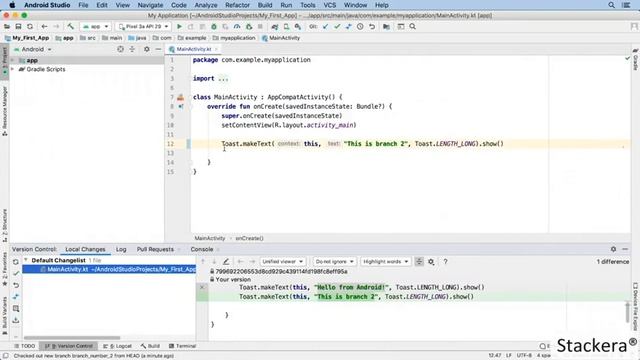Show Git history clock icon
The width and height of the screenshot is (640, 360).
coord(360,27)
